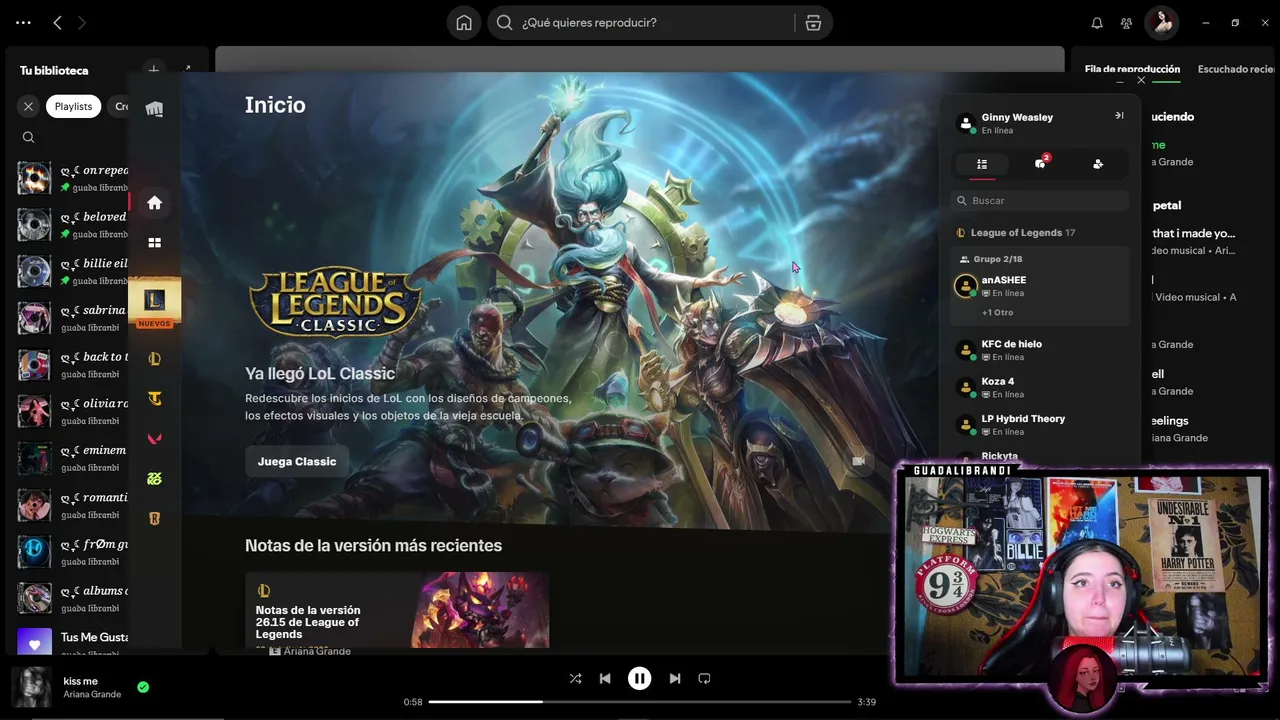Image resolution: width=1280 pixels, height=720 pixels.
Task: Create a new playlist with the plus icon
Action: pos(153,70)
